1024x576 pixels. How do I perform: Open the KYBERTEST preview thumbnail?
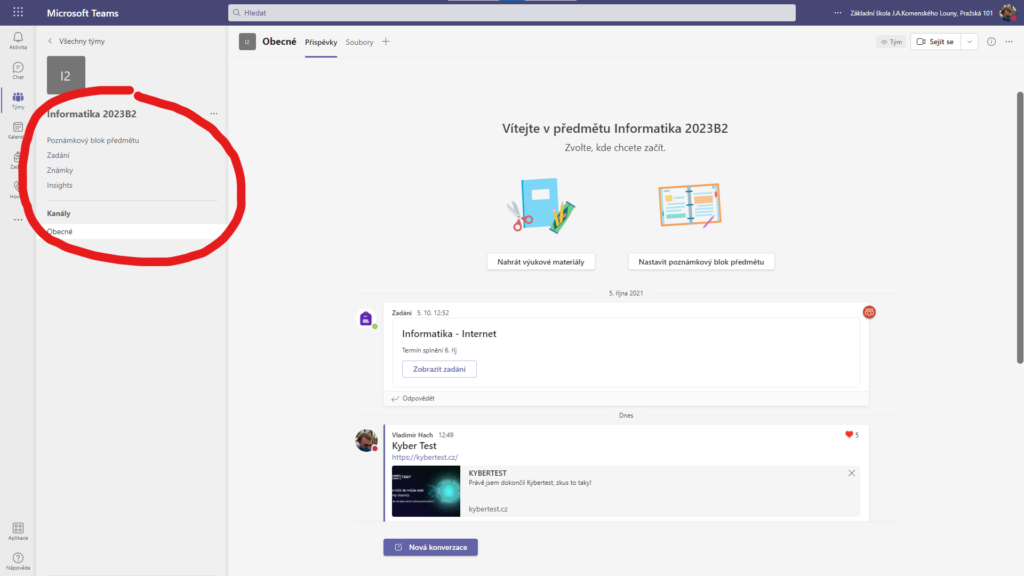tap(426, 491)
